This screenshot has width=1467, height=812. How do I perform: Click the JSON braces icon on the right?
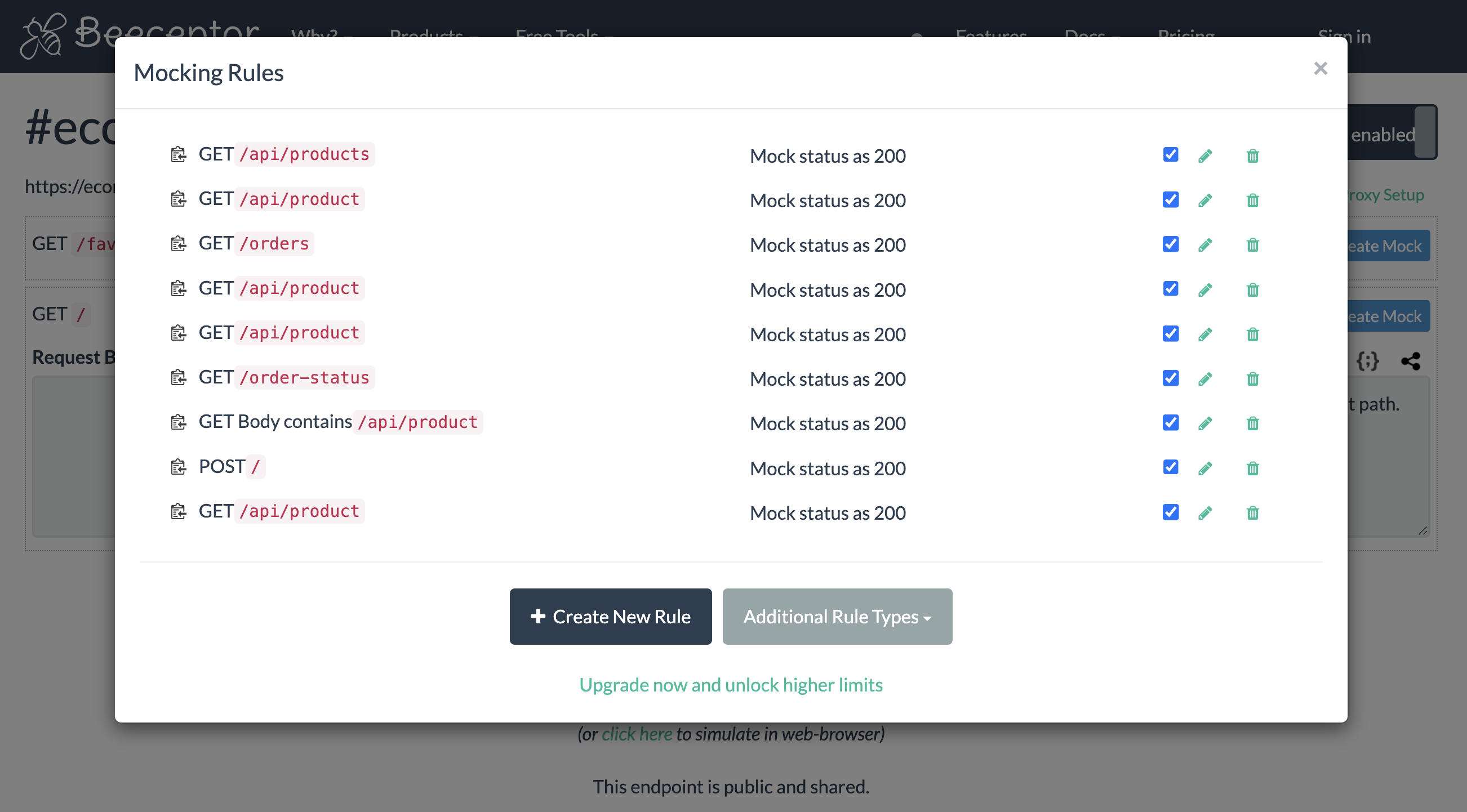(1368, 360)
